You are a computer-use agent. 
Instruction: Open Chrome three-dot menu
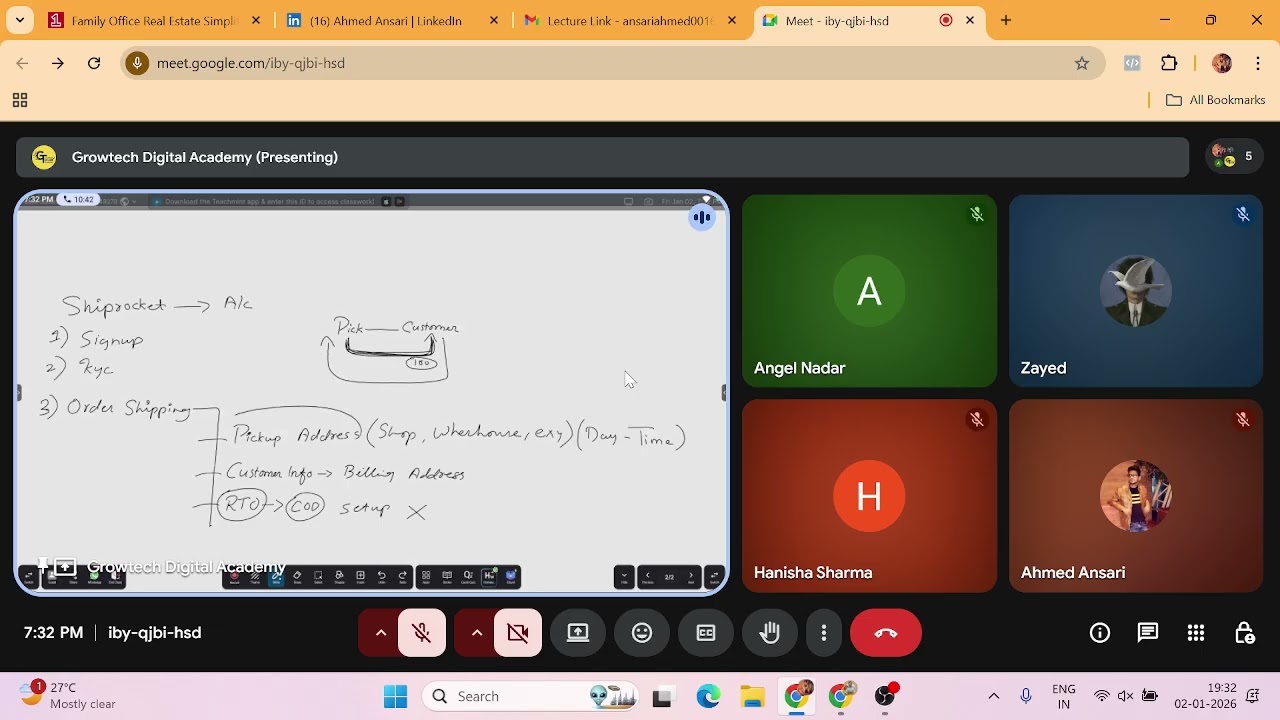pos(1258,63)
